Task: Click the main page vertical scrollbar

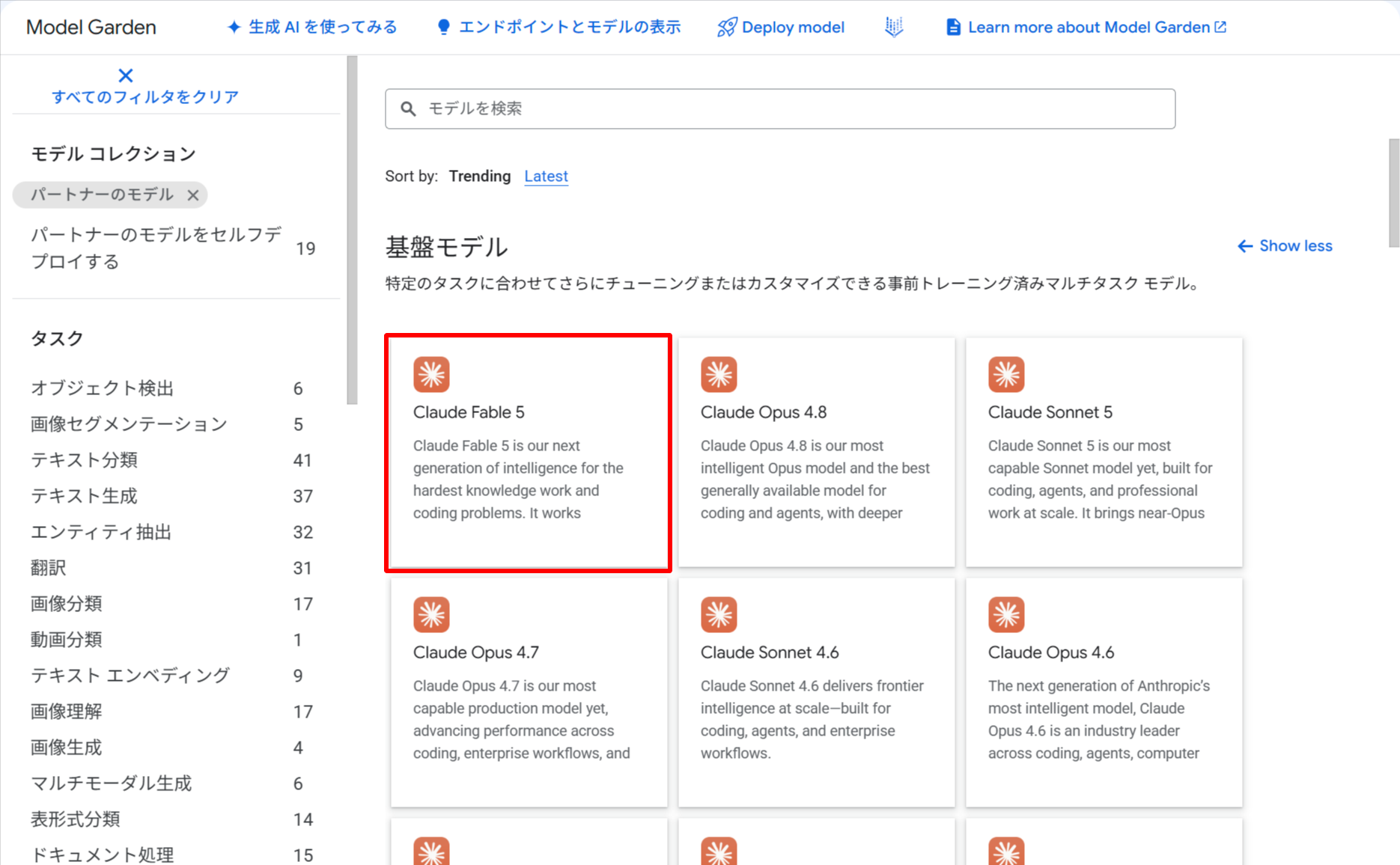Action: pos(1393,193)
